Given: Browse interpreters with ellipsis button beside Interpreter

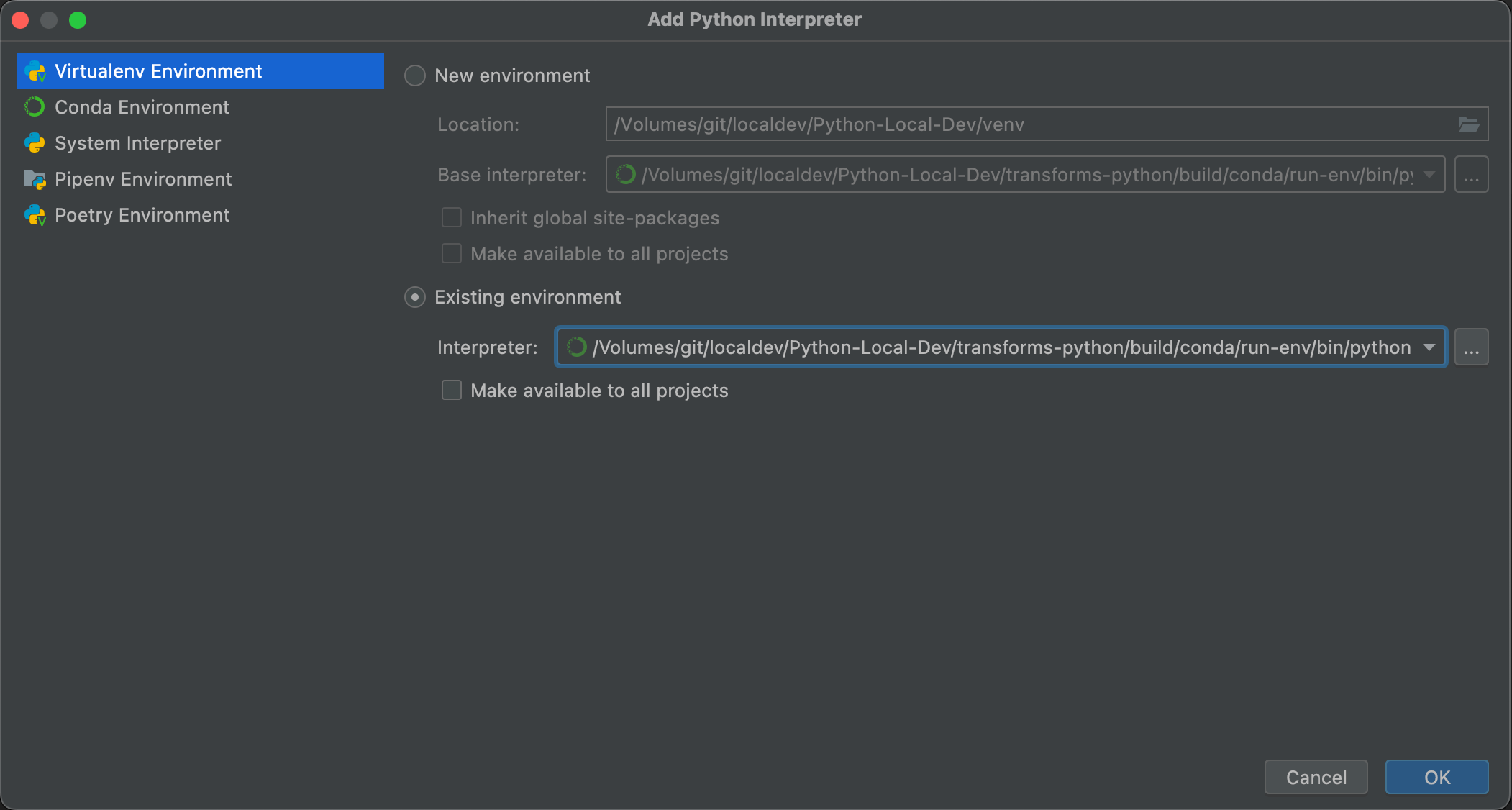Looking at the screenshot, I should [1471, 347].
